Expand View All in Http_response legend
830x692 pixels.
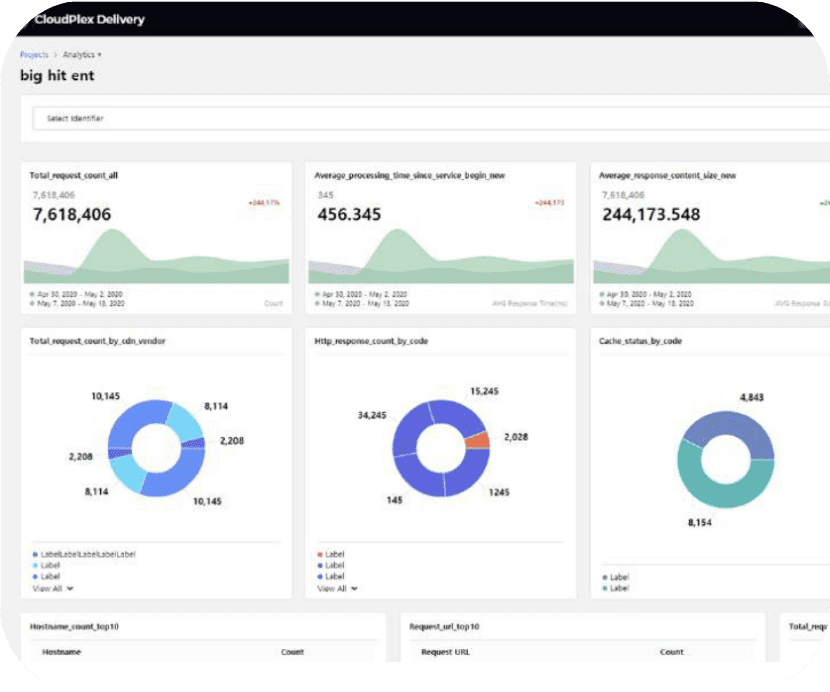tap(337, 588)
